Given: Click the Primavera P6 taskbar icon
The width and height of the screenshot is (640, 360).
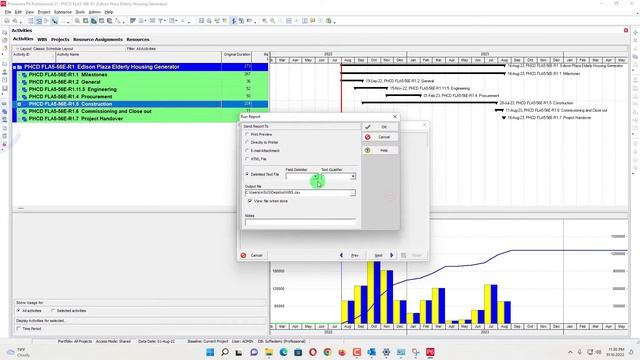Looking at the screenshot, I should (430, 352).
